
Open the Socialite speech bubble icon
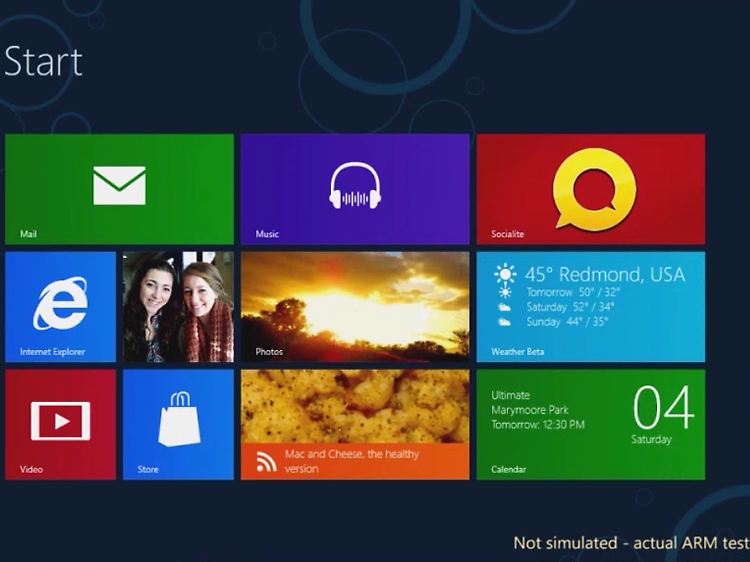pos(594,188)
